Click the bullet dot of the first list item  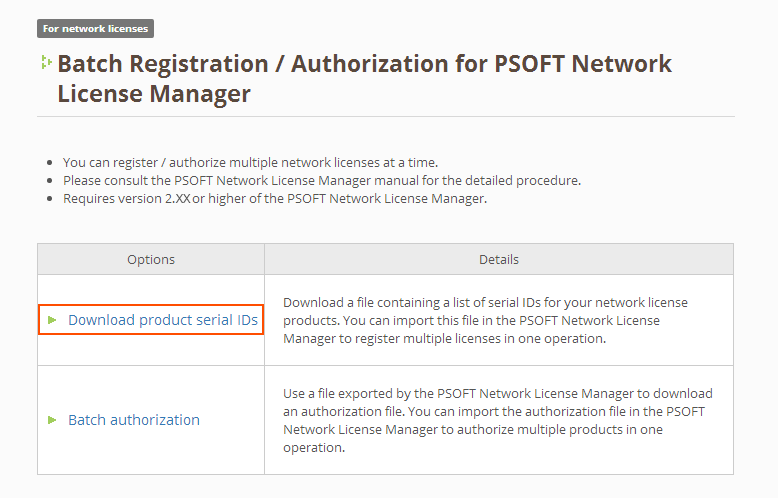(49, 162)
